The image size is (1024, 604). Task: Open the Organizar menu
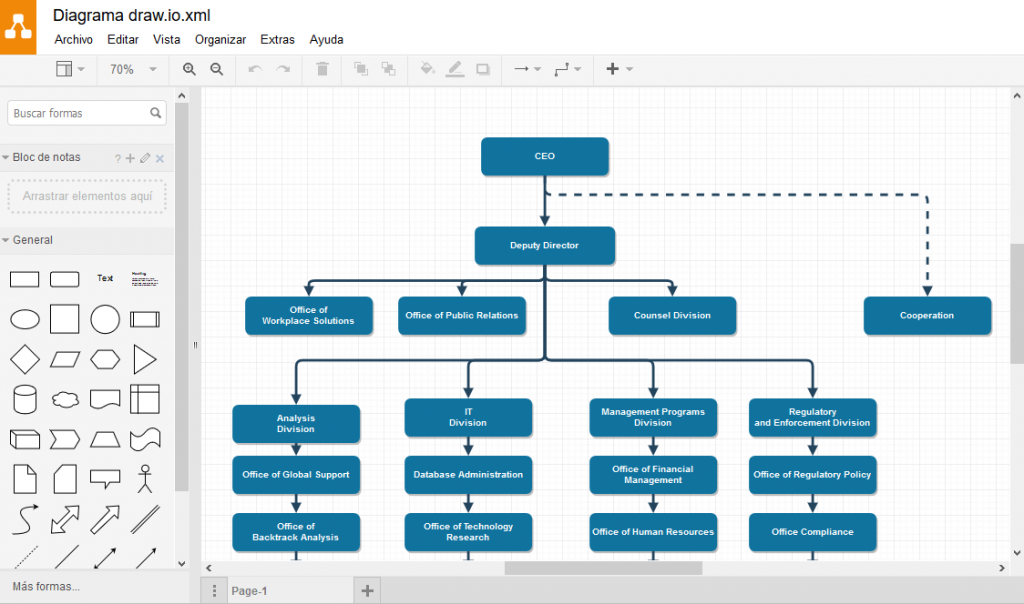click(220, 40)
